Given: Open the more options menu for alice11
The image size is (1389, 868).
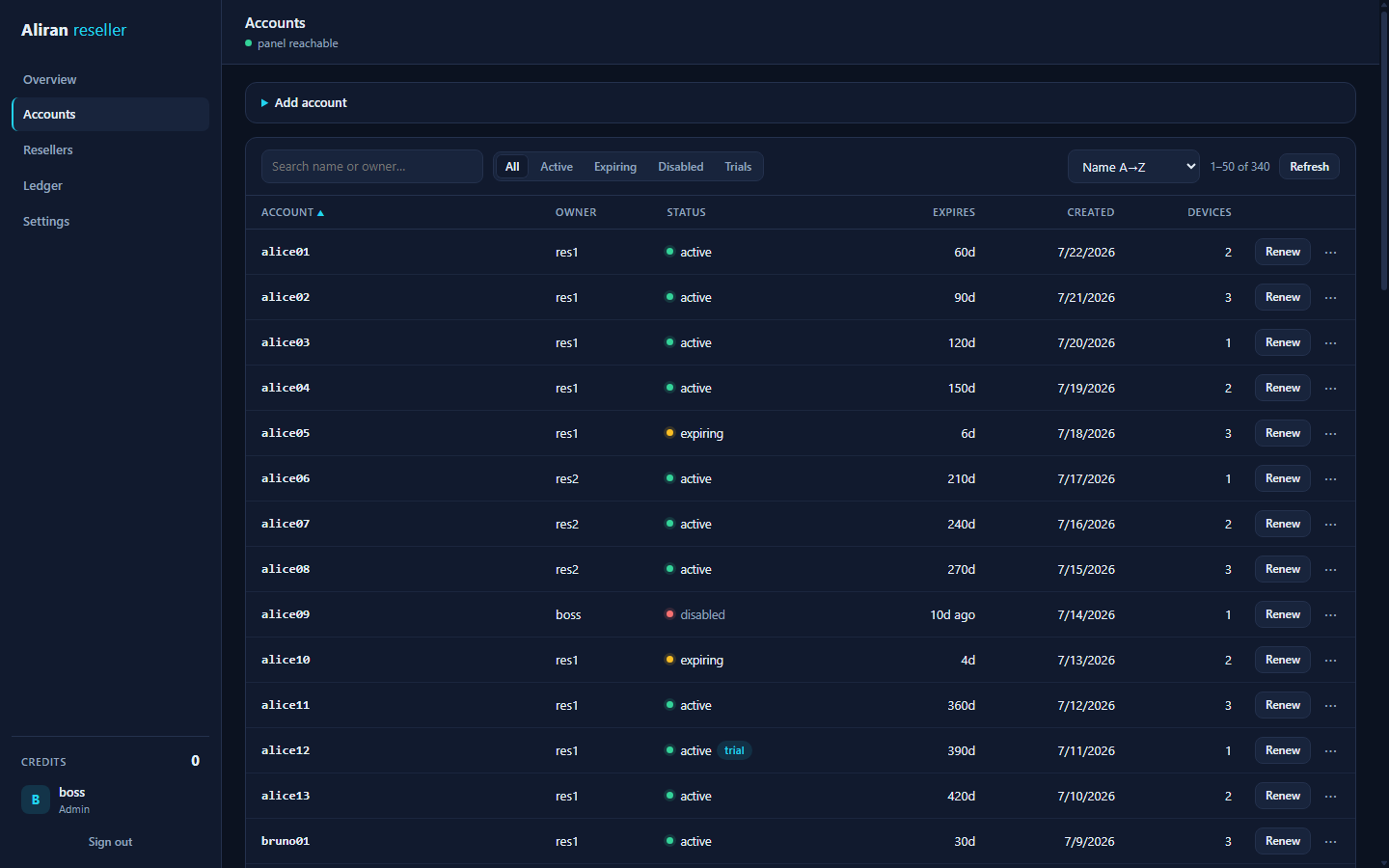Looking at the screenshot, I should (1331, 705).
